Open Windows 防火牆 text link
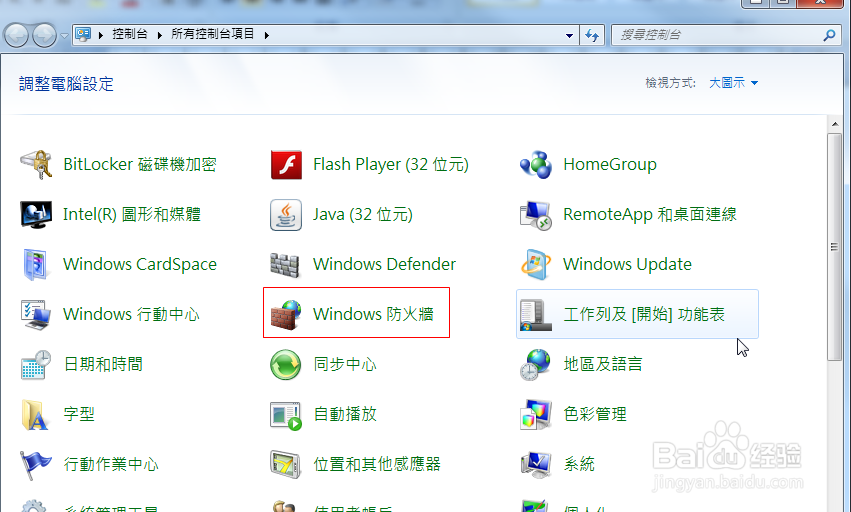The height and width of the screenshot is (512, 851). (x=373, y=314)
